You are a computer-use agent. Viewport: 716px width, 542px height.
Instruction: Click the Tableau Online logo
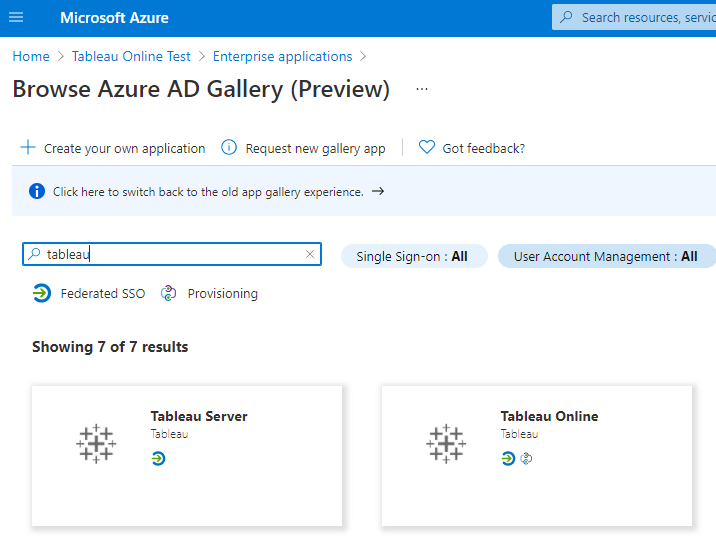click(x=446, y=444)
